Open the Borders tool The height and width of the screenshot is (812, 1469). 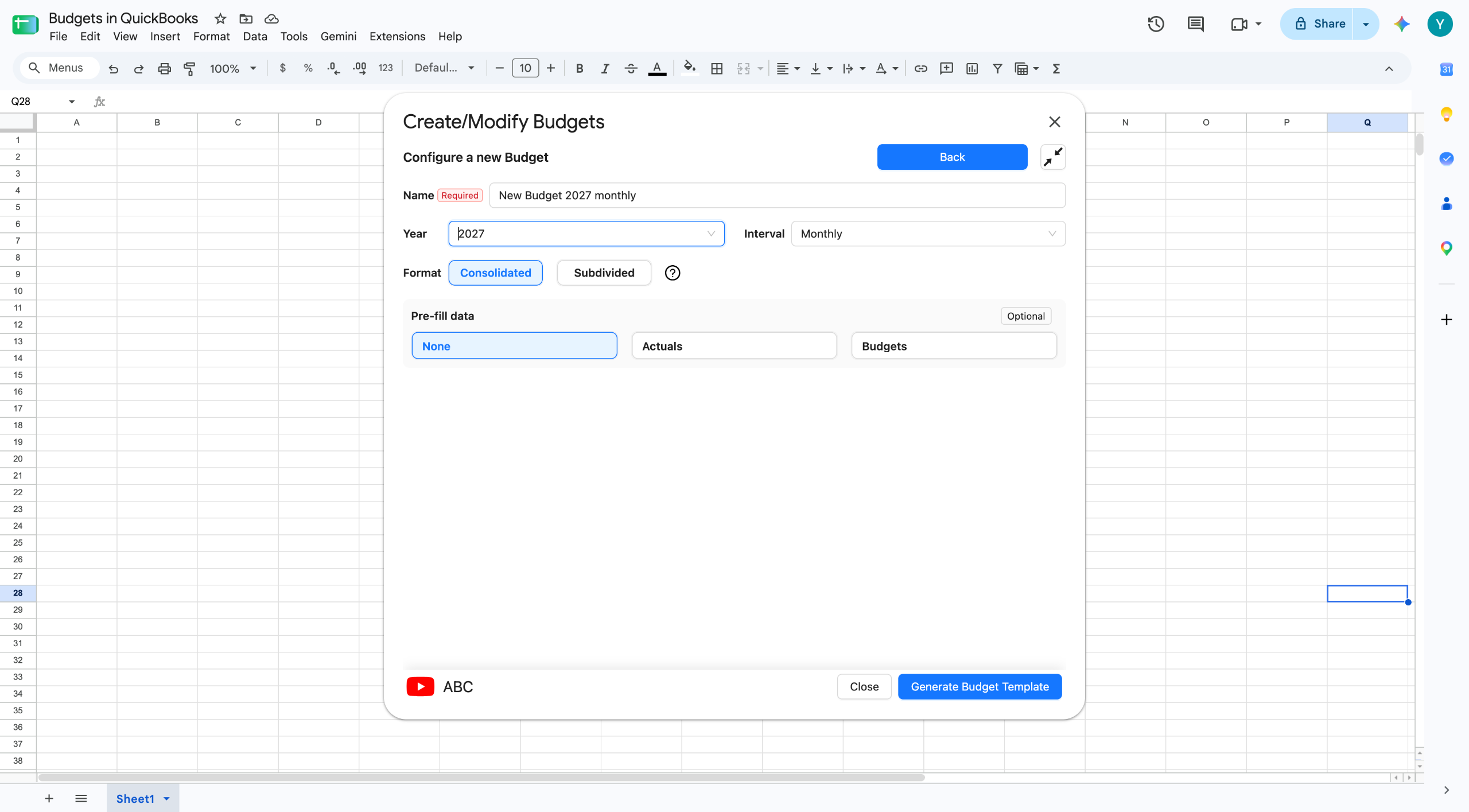tap(717, 68)
